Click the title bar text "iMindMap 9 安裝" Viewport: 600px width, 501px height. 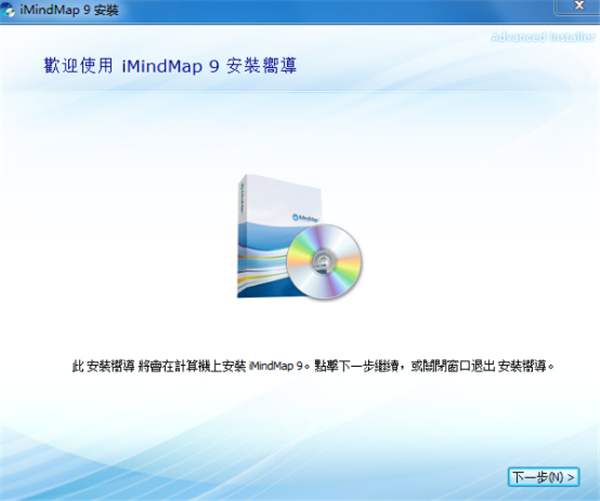[x=69, y=10]
